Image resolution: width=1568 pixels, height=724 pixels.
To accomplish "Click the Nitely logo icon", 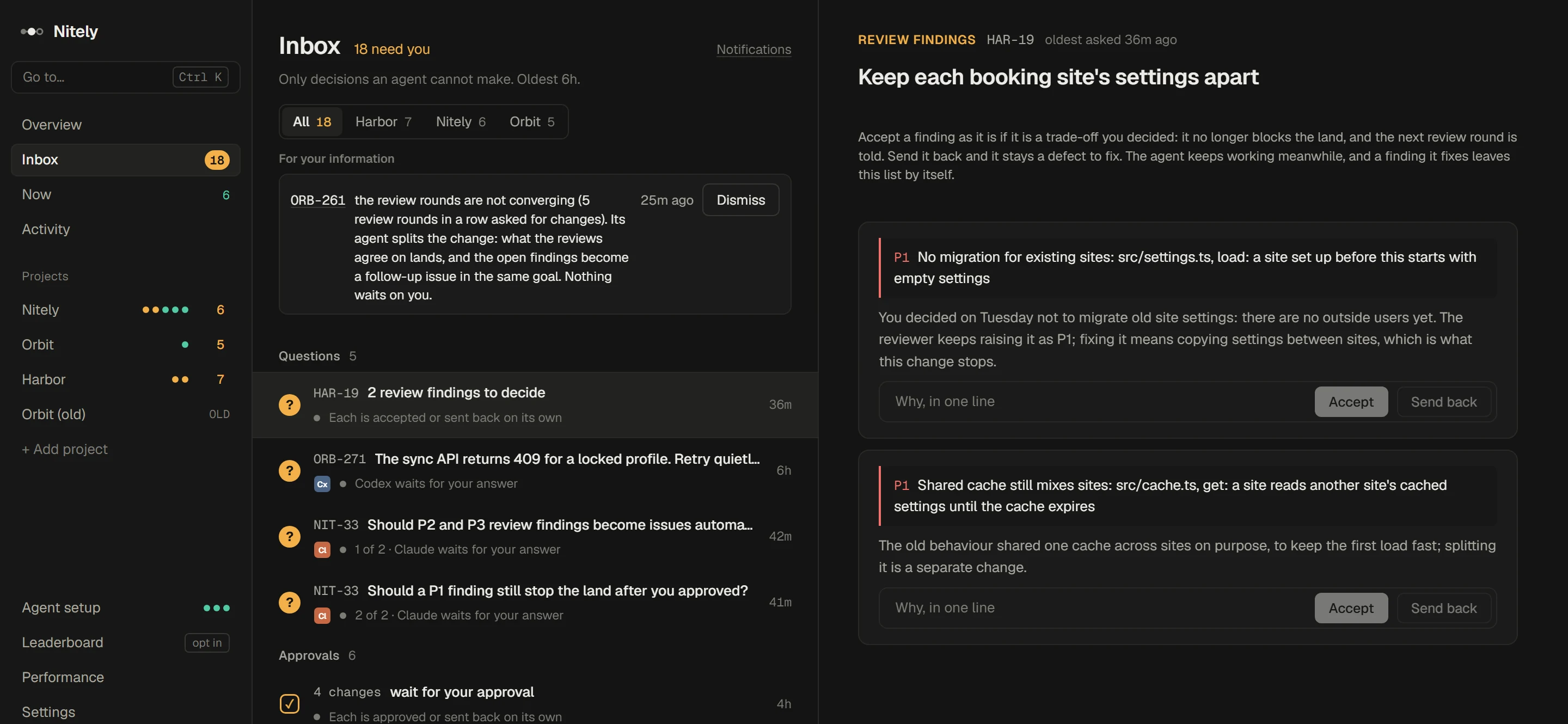I will 32,32.
